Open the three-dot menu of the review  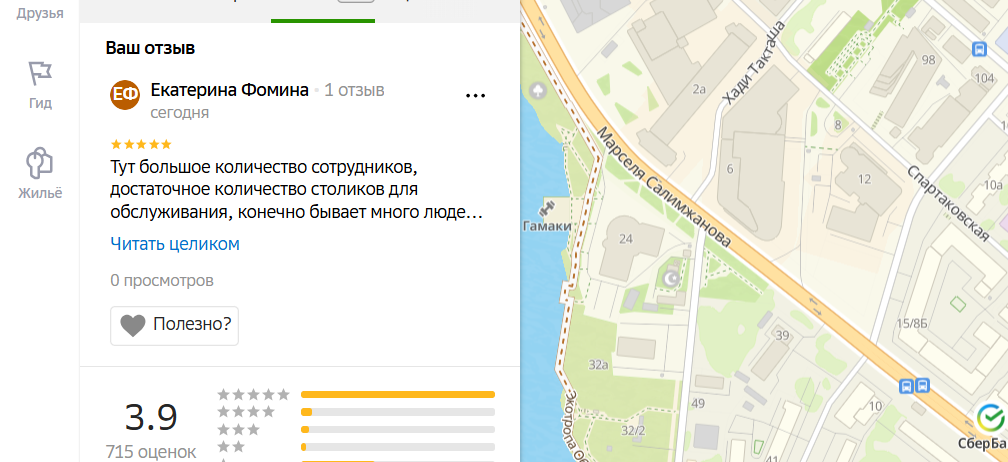tap(475, 96)
